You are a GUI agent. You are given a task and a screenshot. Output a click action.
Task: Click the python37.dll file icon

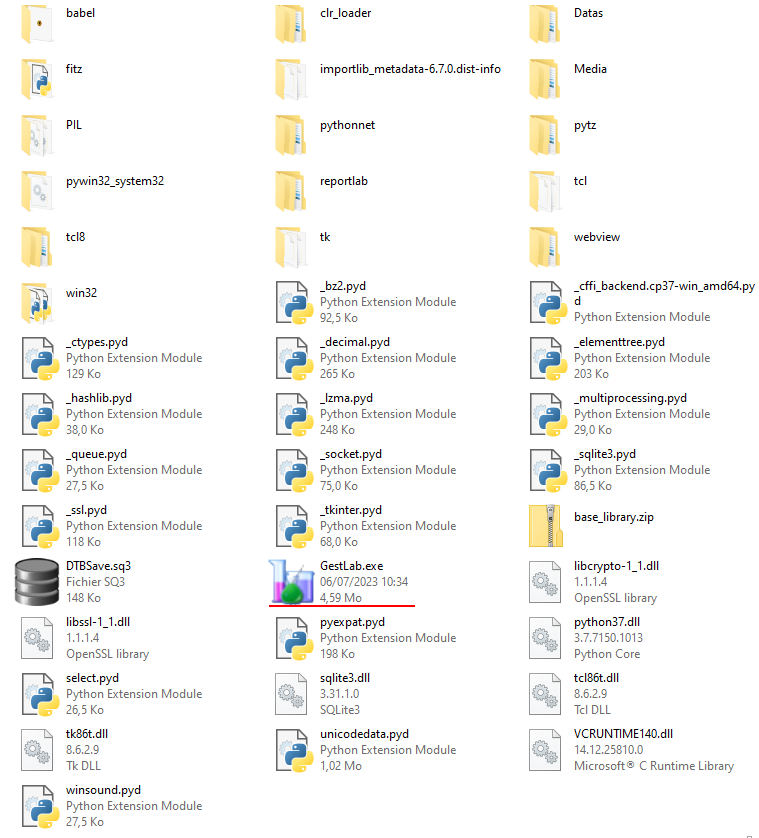pos(546,638)
